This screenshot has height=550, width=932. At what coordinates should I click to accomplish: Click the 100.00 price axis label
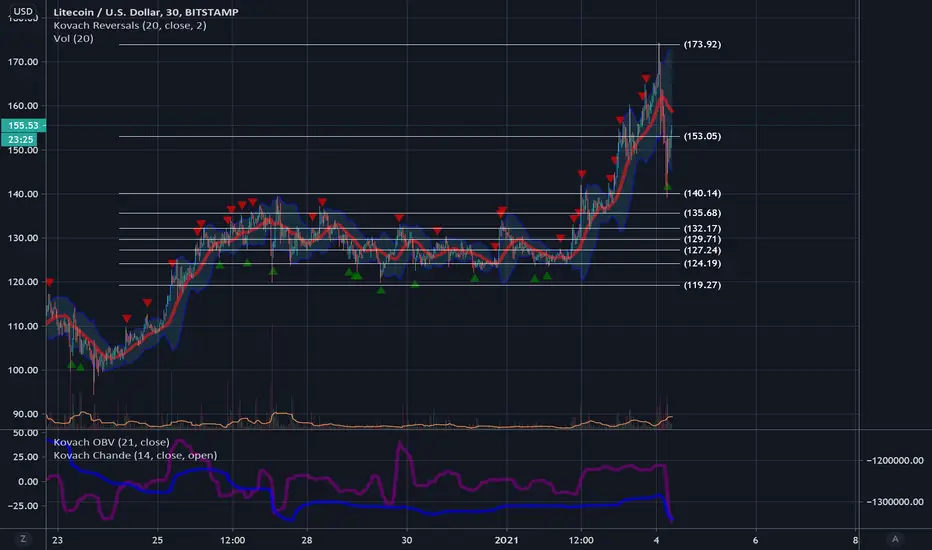click(23, 370)
